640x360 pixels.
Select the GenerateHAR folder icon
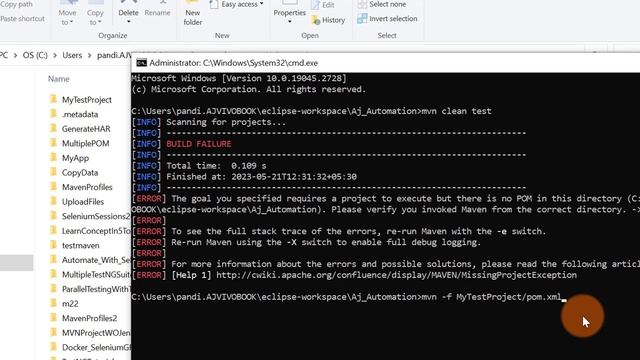(53, 128)
